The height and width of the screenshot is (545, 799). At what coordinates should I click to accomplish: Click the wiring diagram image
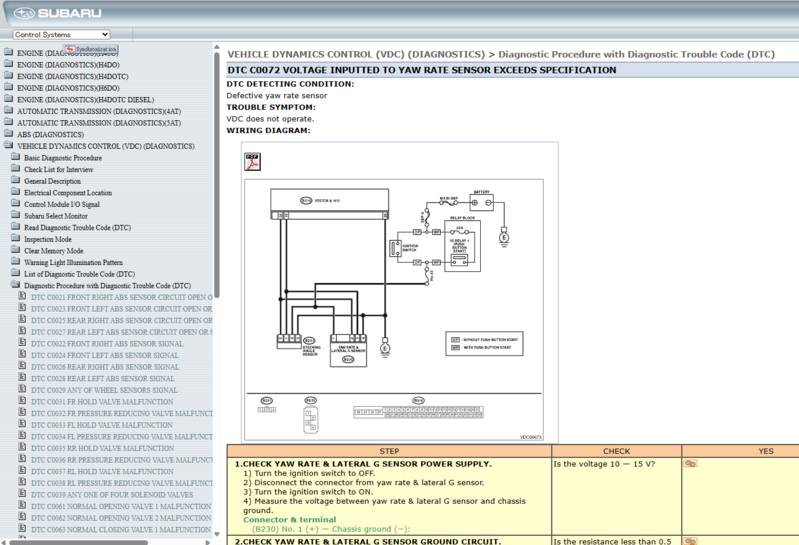point(394,310)
